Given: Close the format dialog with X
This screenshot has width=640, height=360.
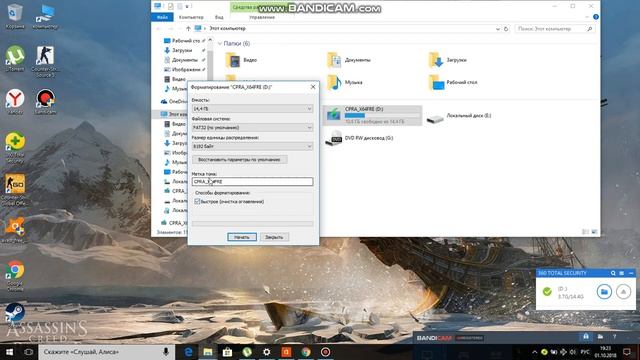Looking at the screenshot, I should [x=313, y=87].
